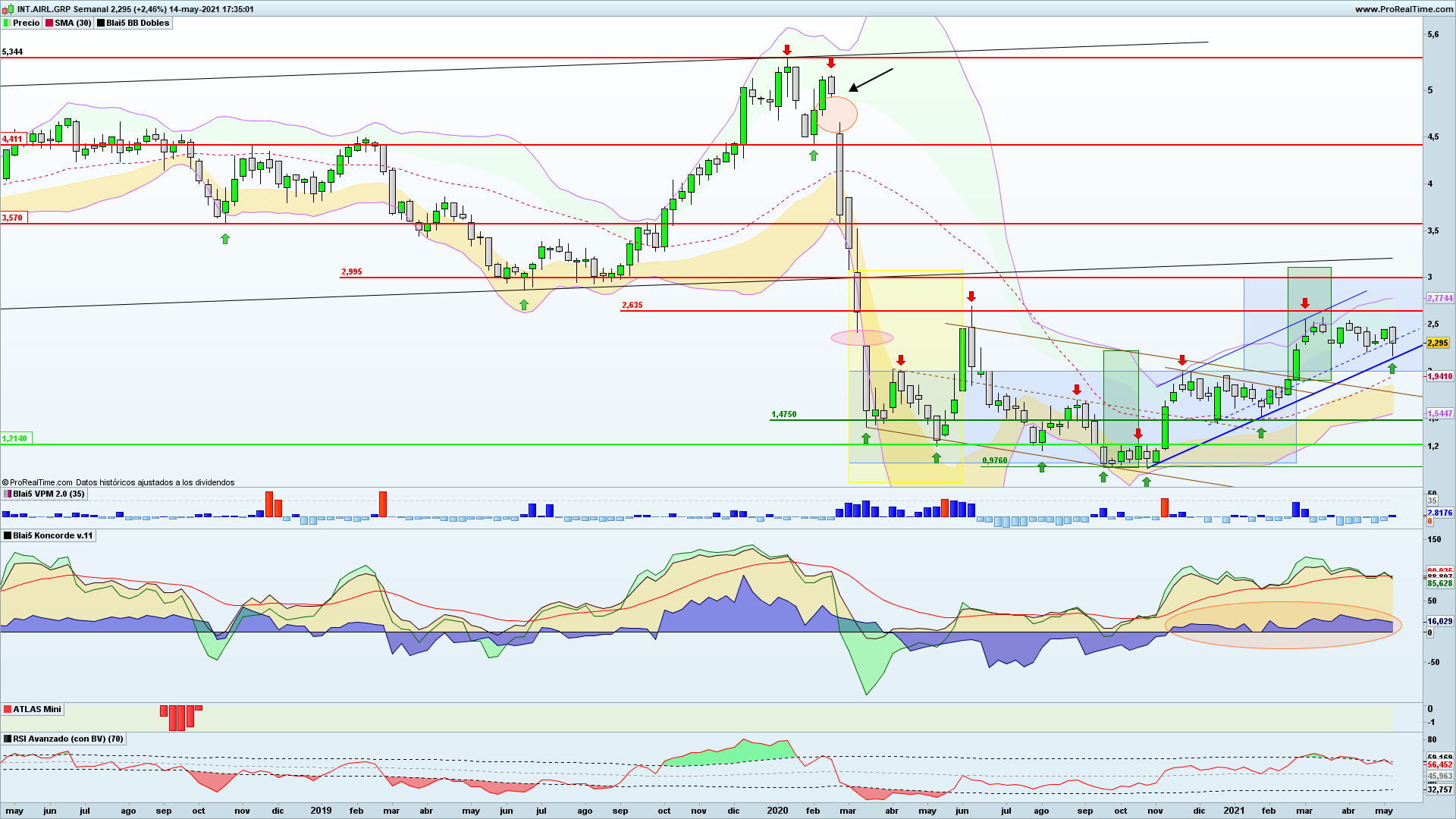The height and width of the screenshot is (819, 1456).
Task: Click the current price tag 2,295
Action: tap(1439, 343)
